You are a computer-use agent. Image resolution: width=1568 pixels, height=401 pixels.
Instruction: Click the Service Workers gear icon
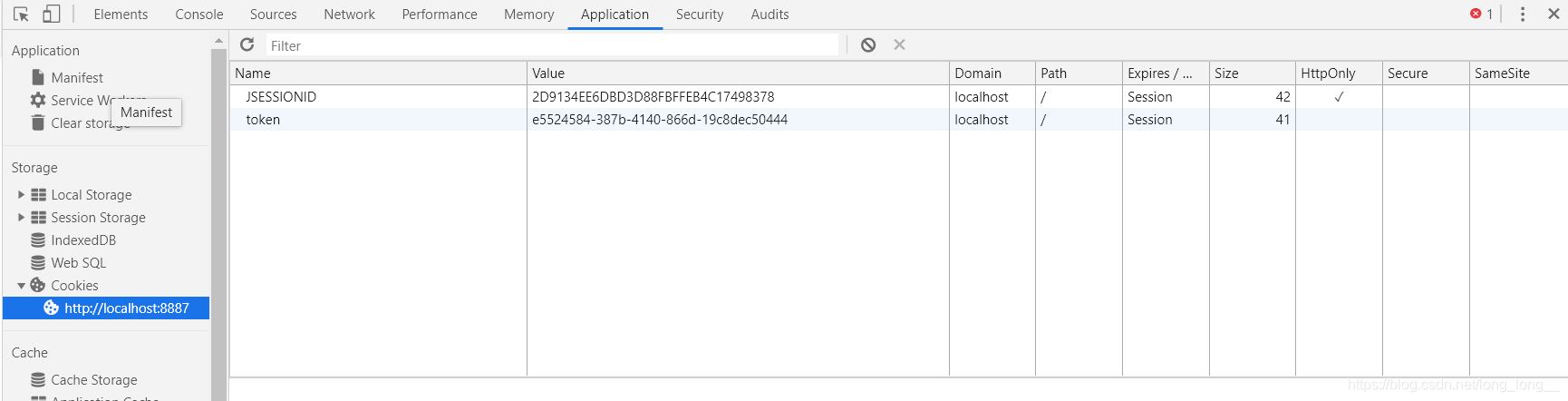coord(38,100)
